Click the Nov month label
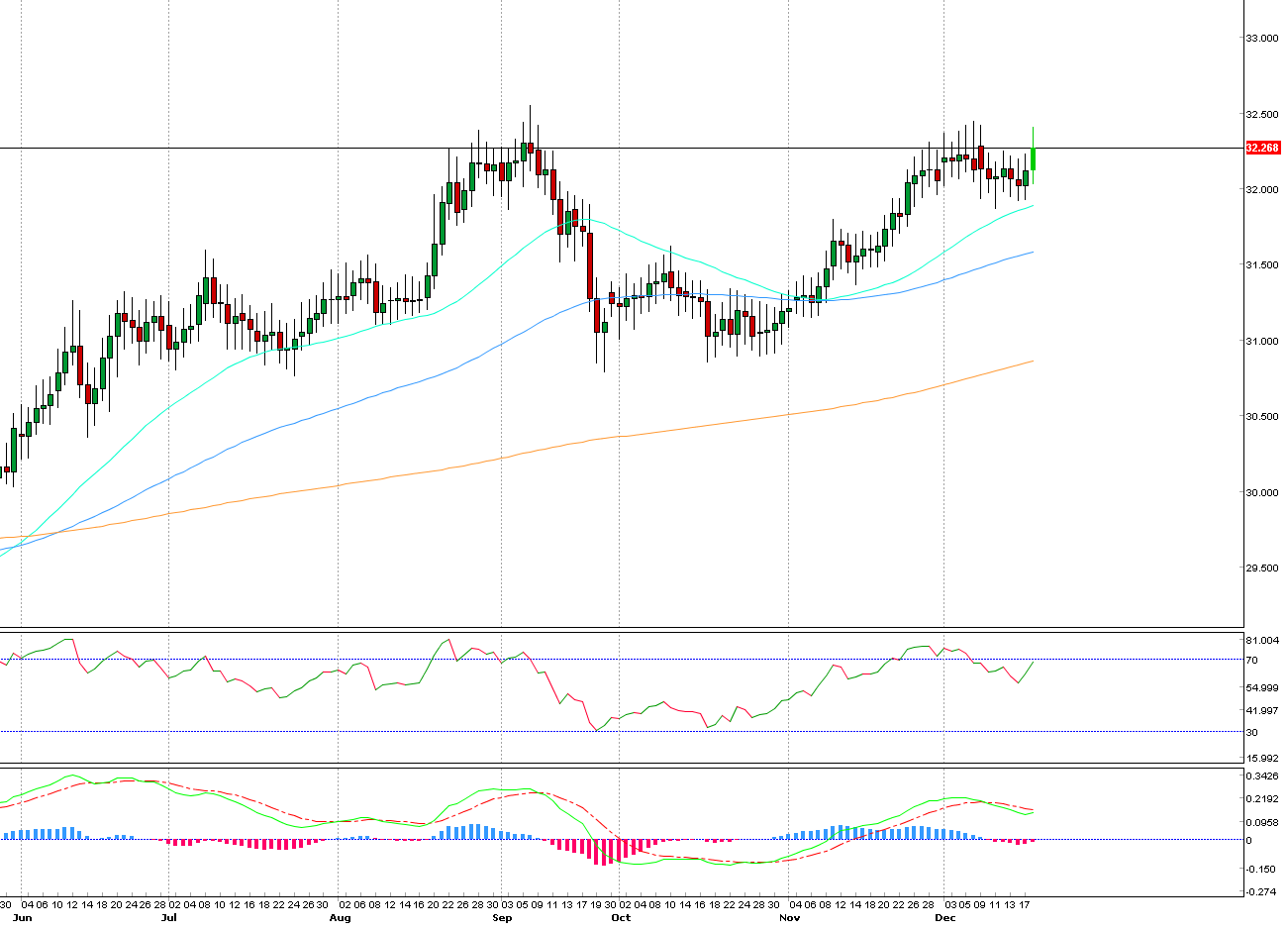This screenshot has width=1288, height=932. [x=790, y=918]
